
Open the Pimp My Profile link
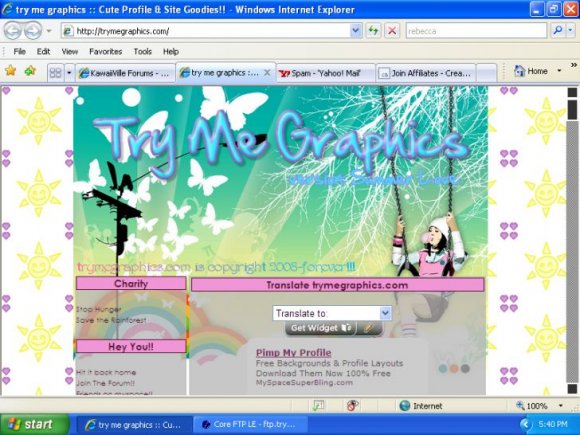pyautogui.click(x=293, y=353)
